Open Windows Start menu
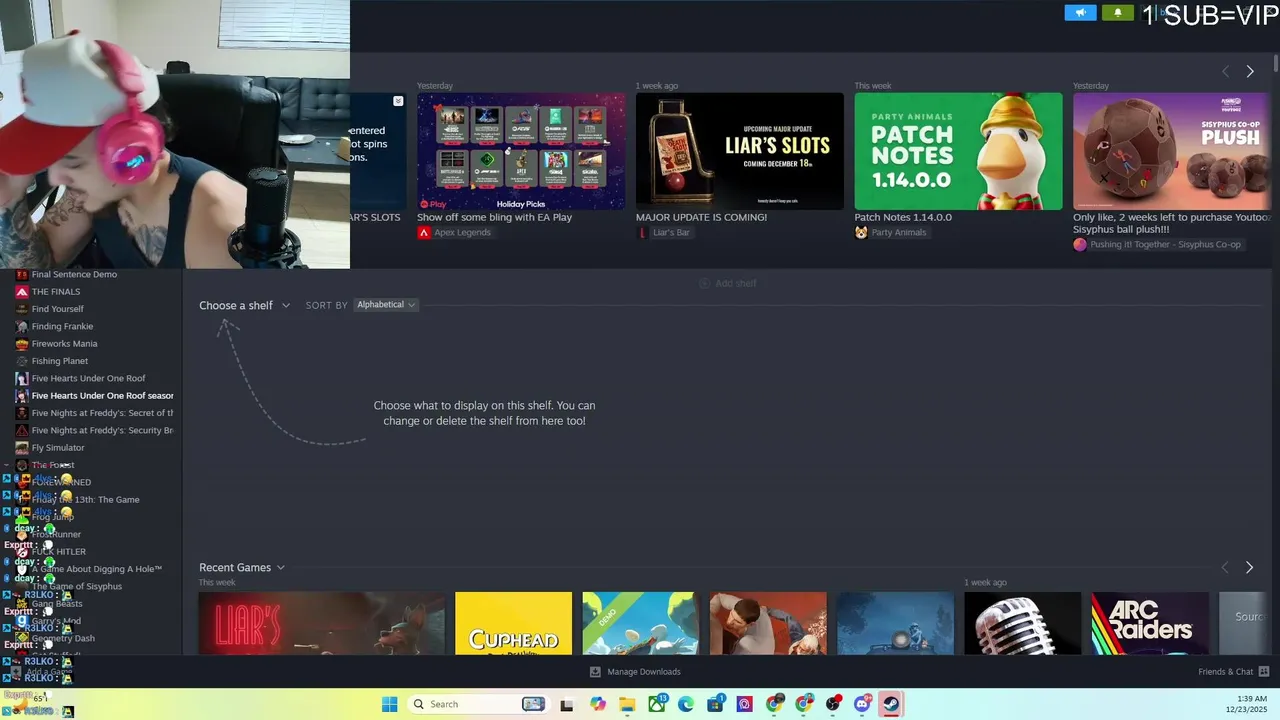This screenshot has width=1280, height=720. tap(389, 704)
